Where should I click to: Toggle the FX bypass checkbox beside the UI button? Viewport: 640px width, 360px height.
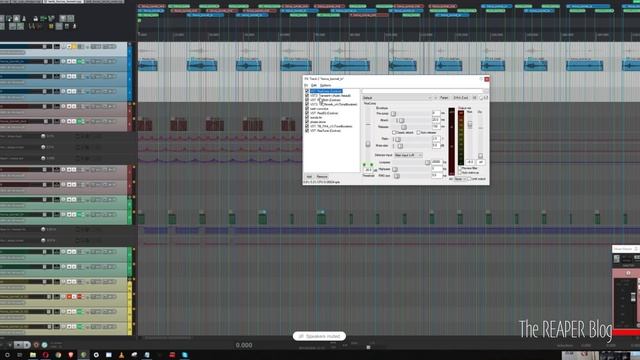481,98
